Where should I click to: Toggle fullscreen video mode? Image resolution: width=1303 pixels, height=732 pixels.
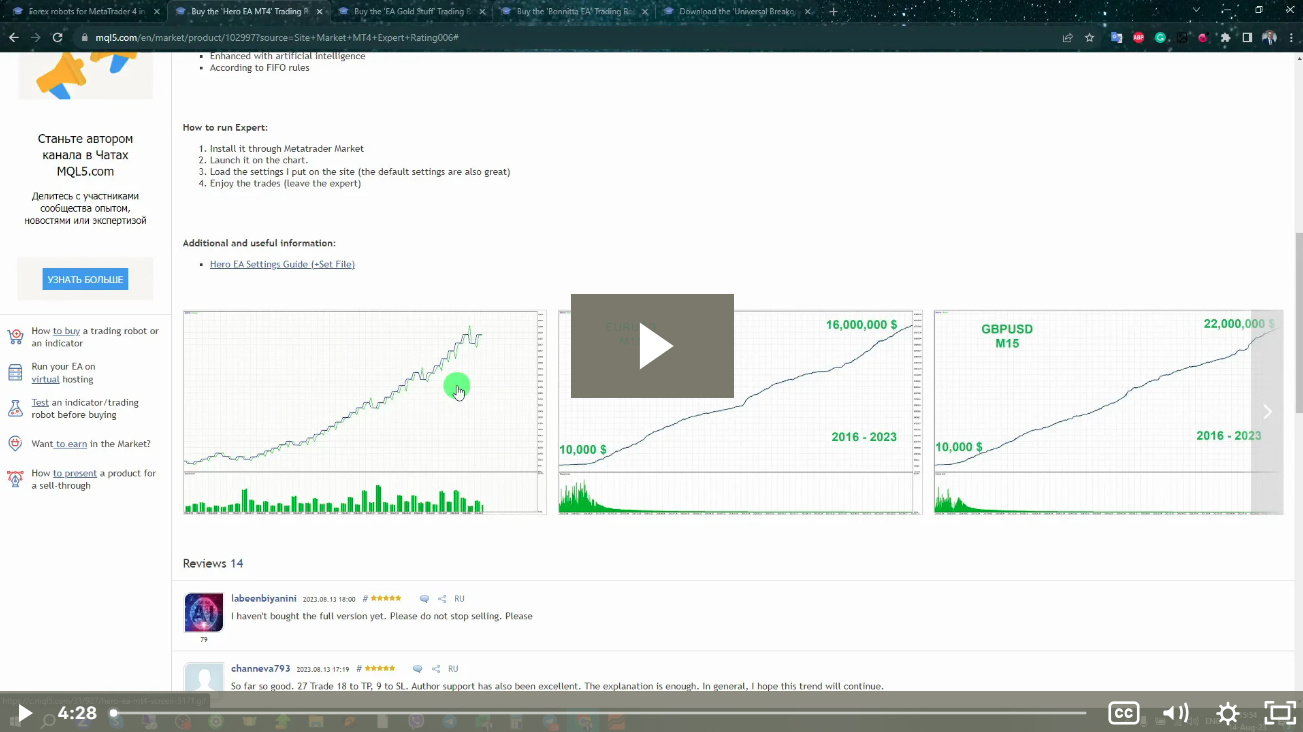[x=1279, y=713]
